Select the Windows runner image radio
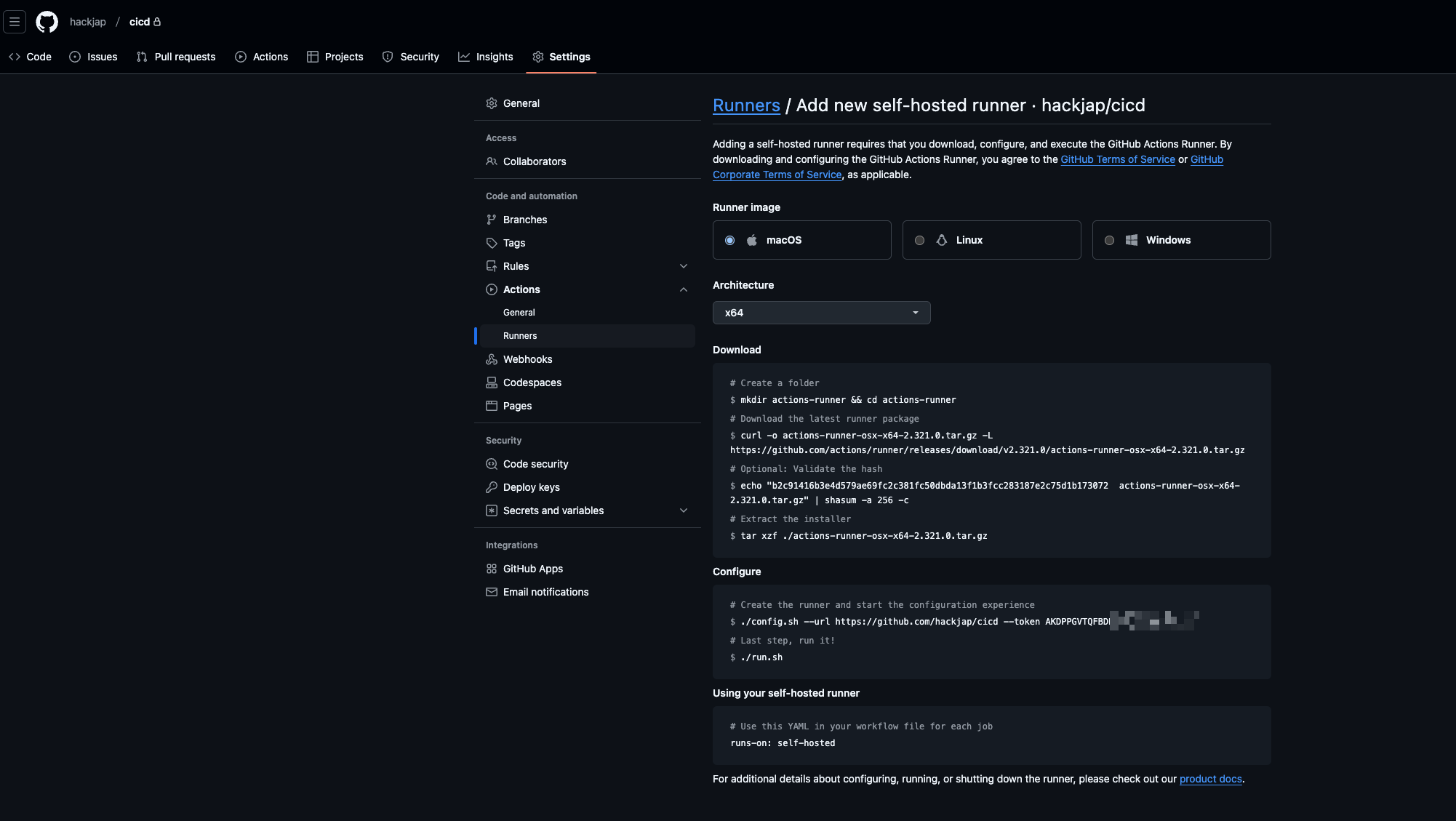1456x821 pixels. click(x=1109, y=240)
